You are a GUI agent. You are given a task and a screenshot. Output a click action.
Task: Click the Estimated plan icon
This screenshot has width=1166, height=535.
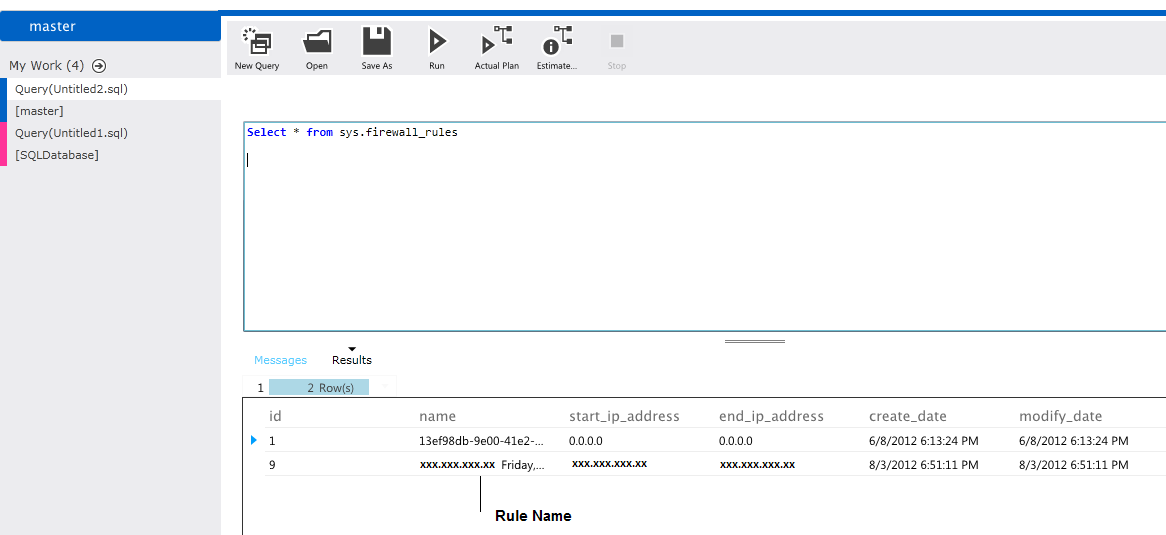(x=556, y=42)
